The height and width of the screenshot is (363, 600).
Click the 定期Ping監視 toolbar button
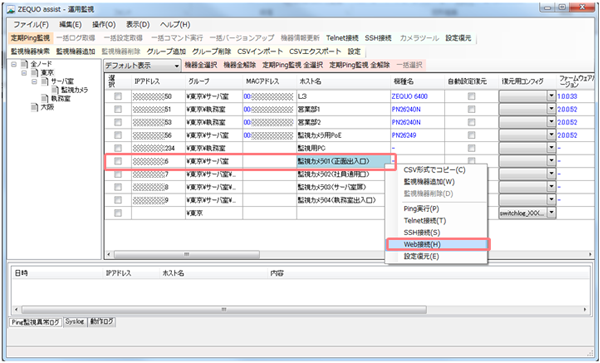point(30,38)
